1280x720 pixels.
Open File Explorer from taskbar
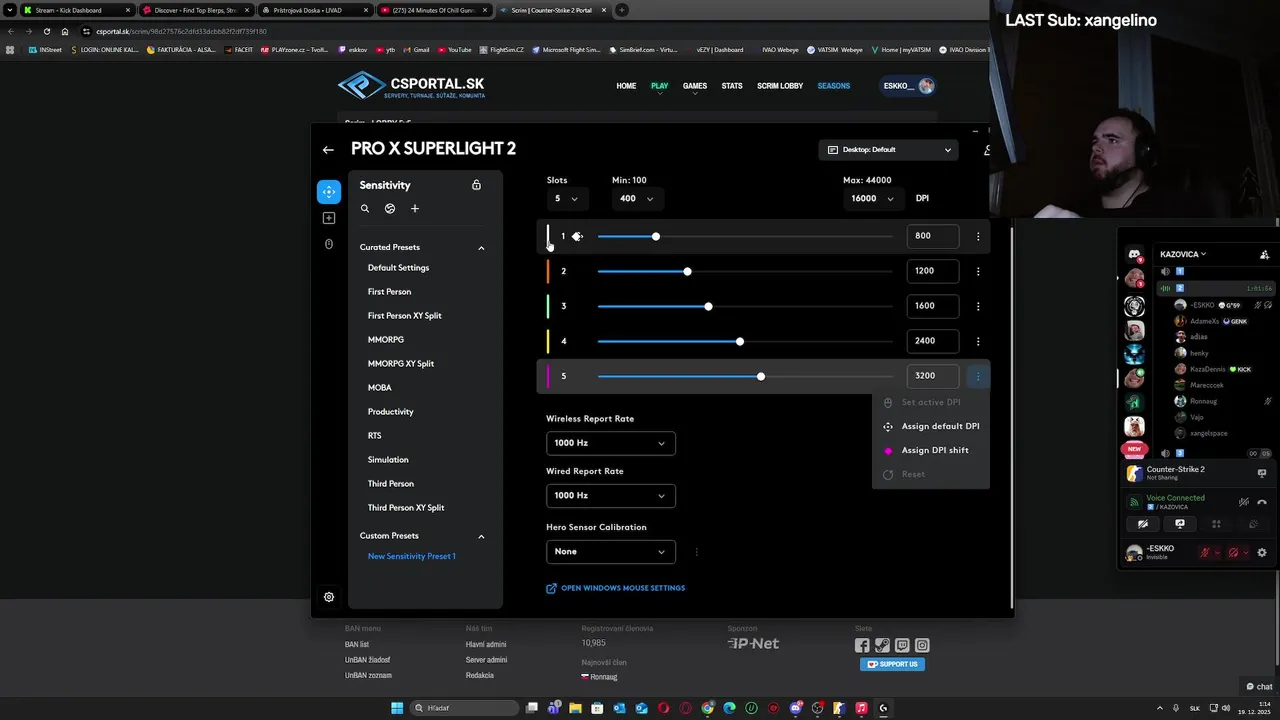pyautogui.click(x=575, y=708)
